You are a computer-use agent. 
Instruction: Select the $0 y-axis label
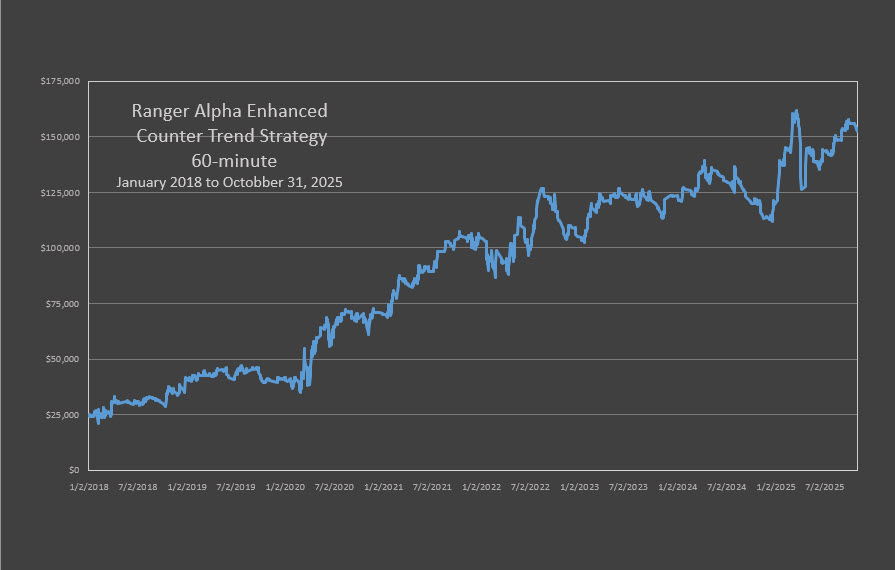click(x=74, y=470)
